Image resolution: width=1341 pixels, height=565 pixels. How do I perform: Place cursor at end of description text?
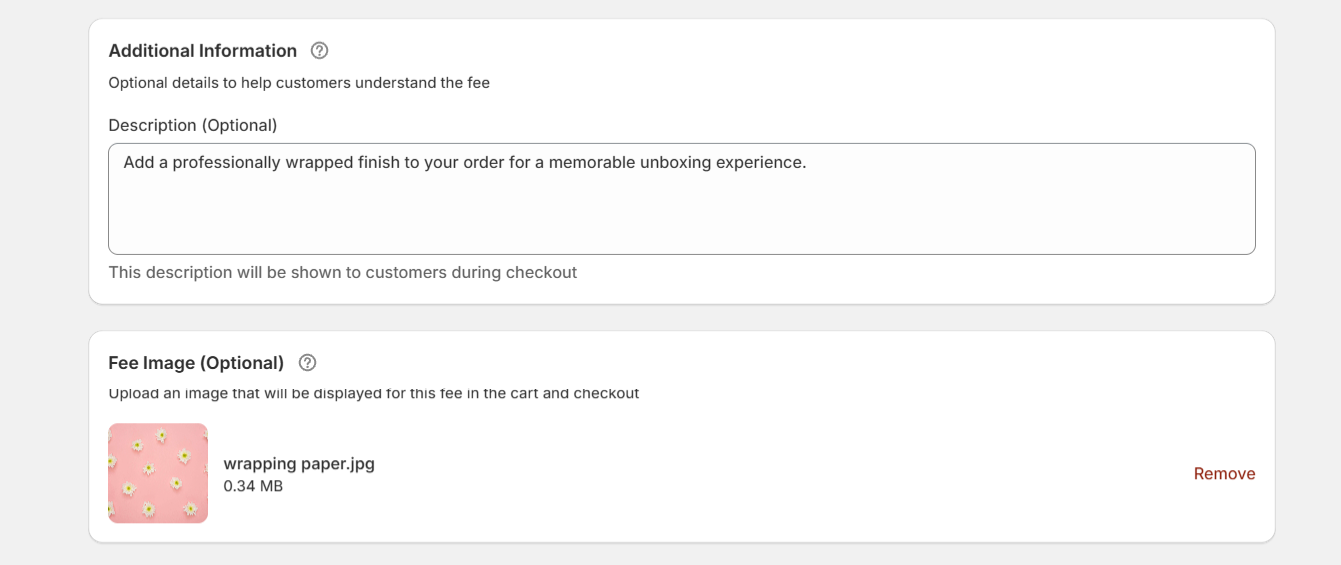point(807,162)
